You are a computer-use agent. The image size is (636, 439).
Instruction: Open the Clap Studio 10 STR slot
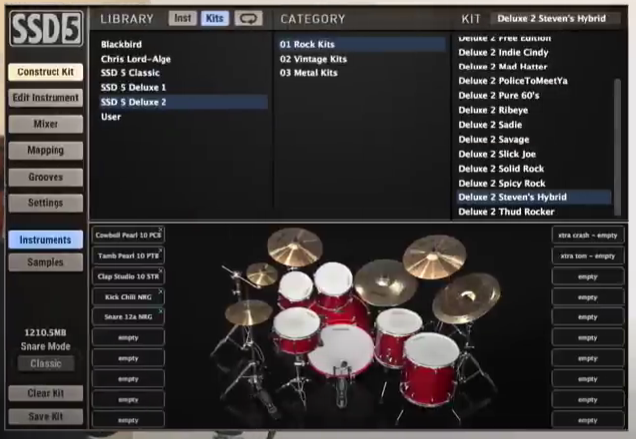click(128, 277)
